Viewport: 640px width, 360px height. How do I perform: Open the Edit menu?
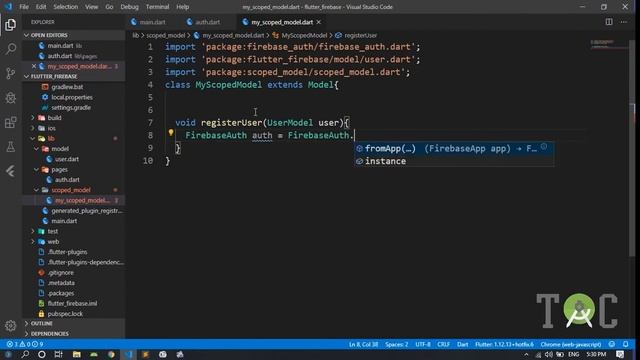click(41, 7)
